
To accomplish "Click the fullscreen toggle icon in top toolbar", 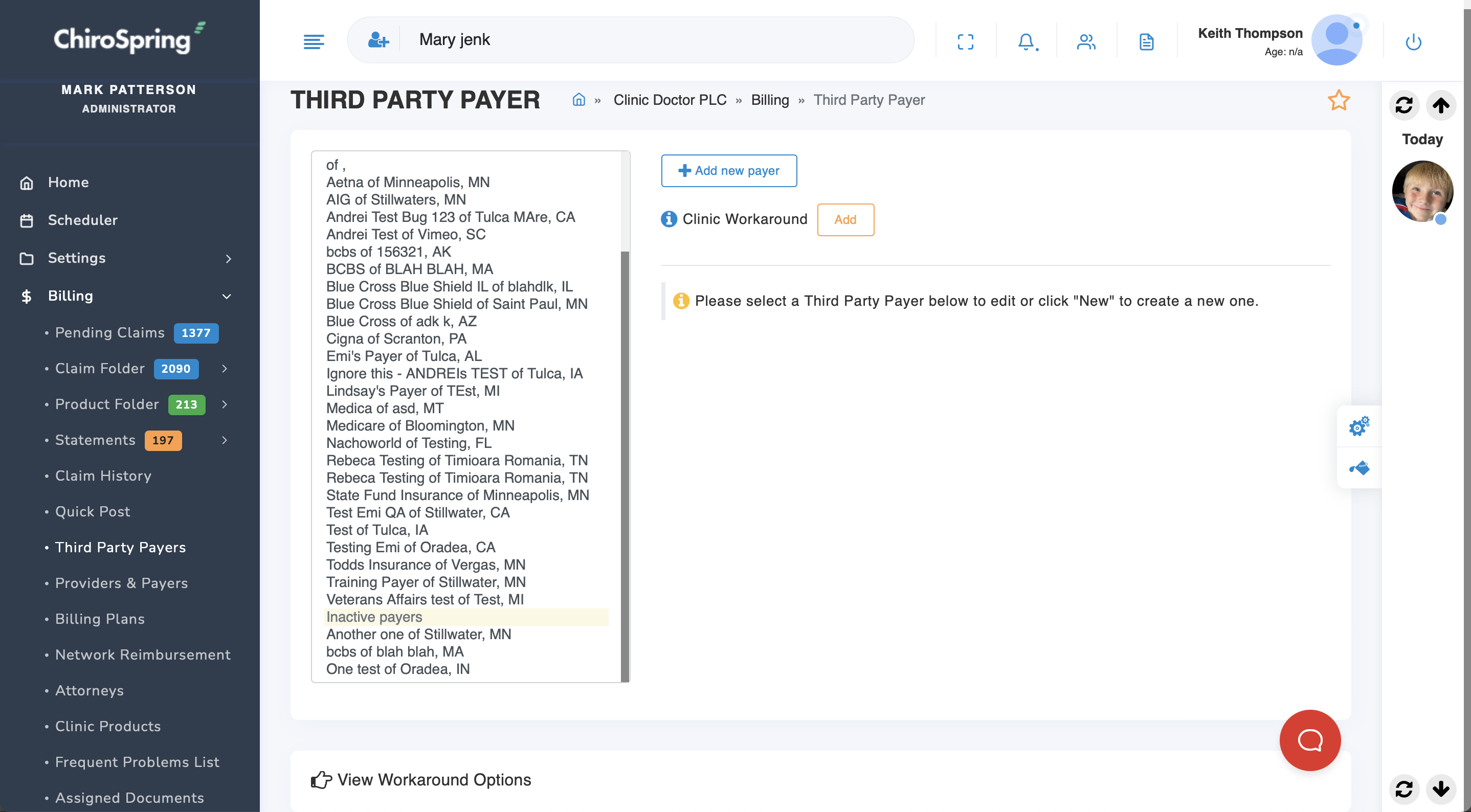I will coord(966,40).
